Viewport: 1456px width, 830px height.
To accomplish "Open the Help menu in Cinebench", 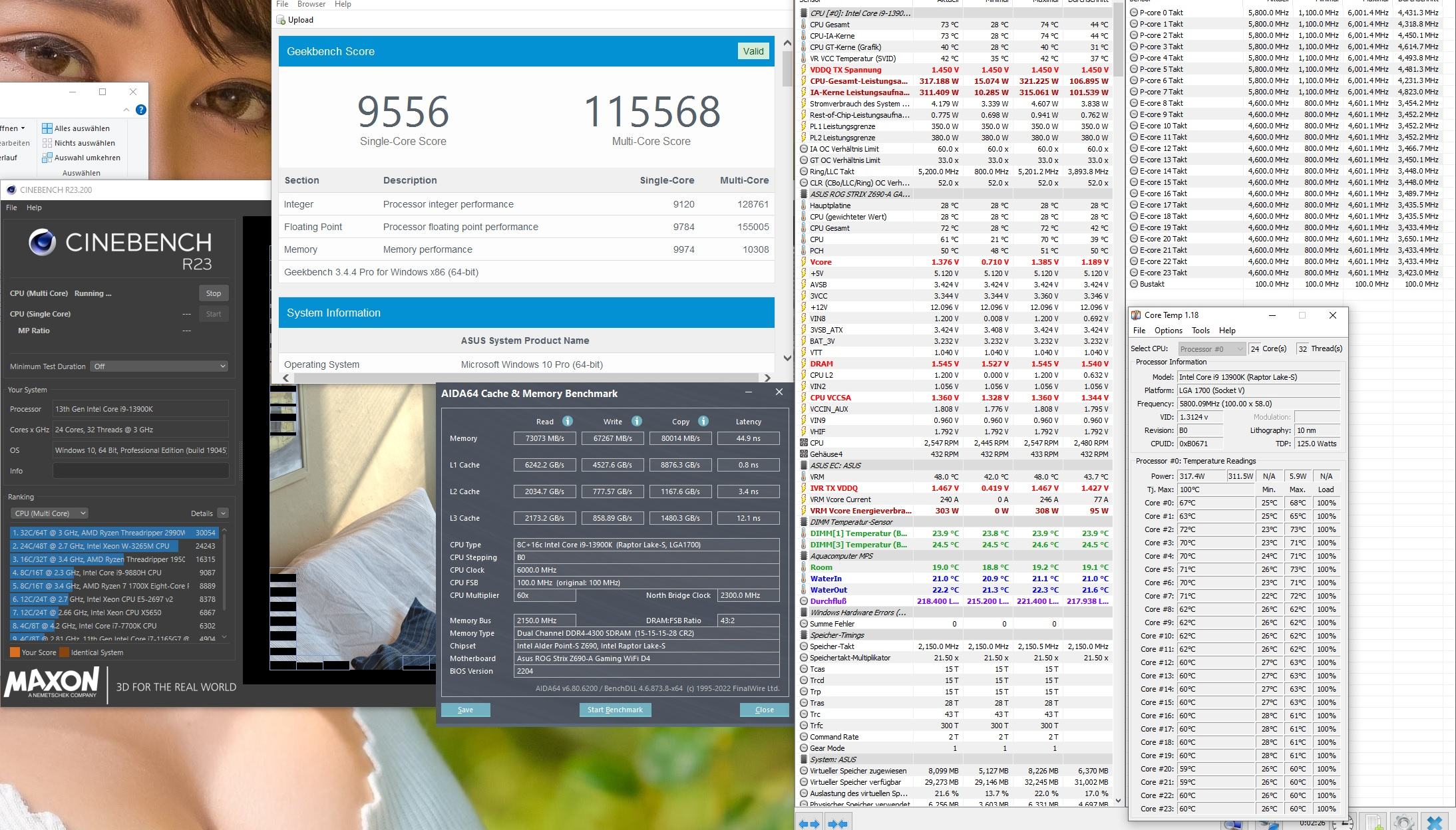I will 34,207.
